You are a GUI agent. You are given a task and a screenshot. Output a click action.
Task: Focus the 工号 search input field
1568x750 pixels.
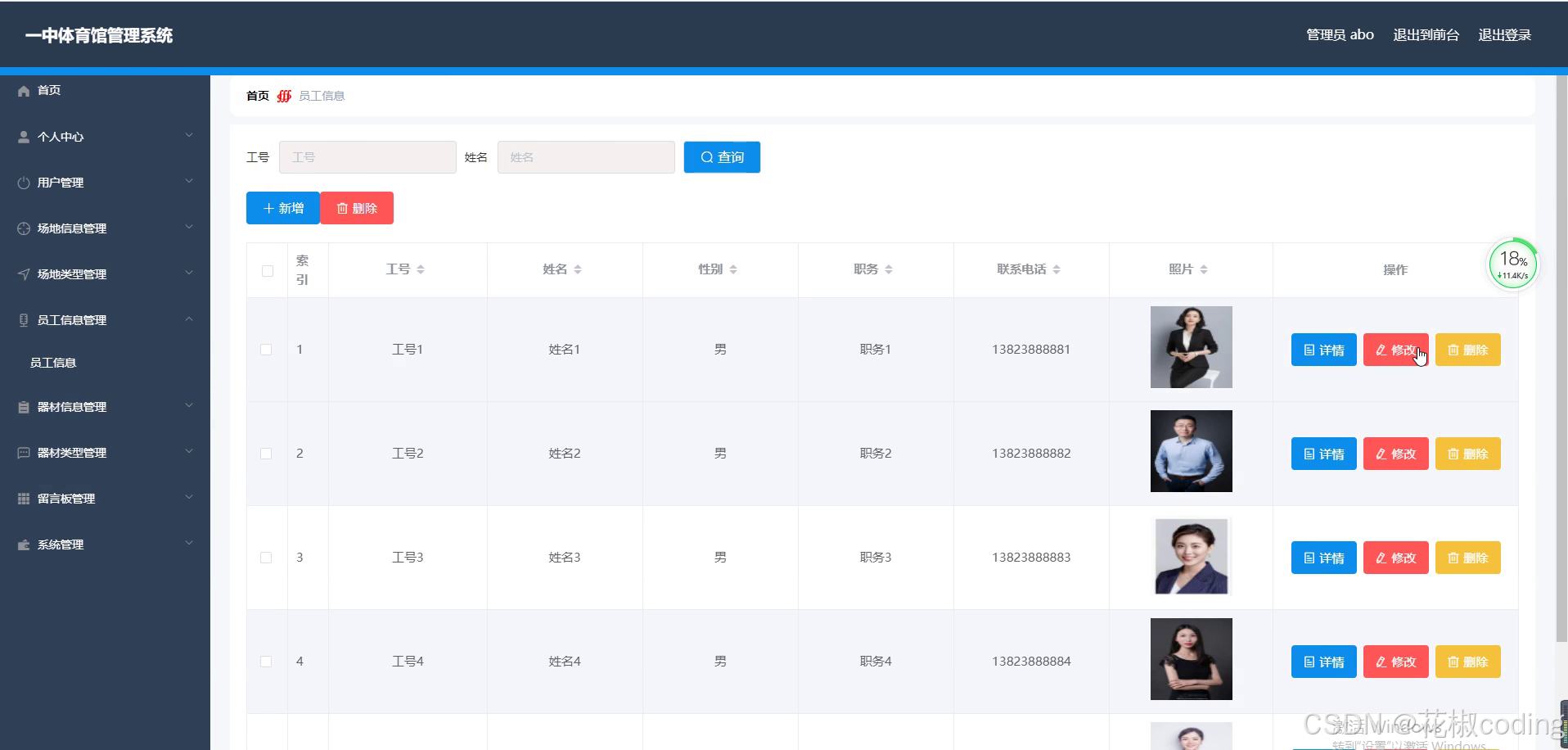pos(367,157)
